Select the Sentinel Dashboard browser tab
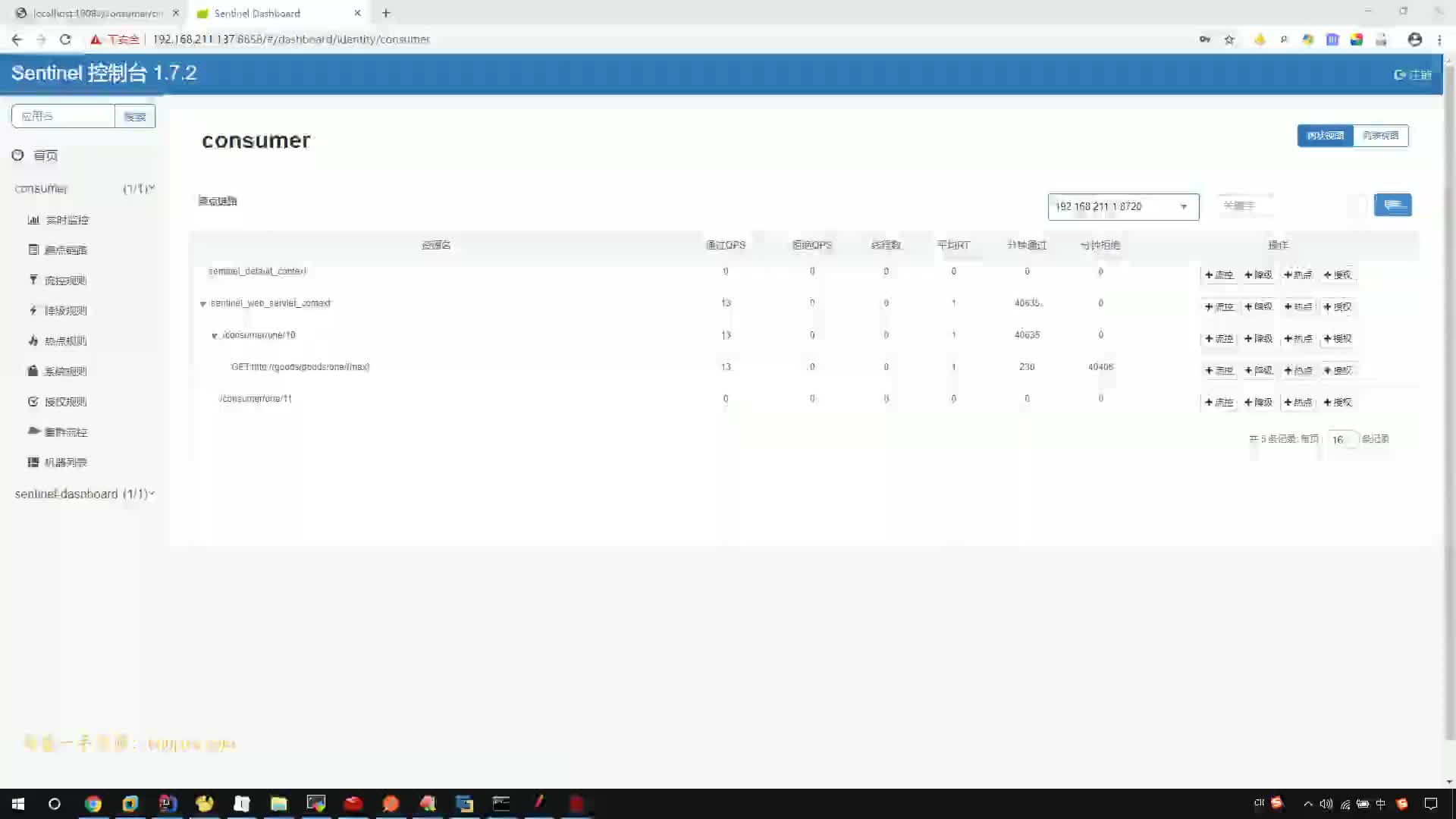Screen dimensions: 1456x819 pyautogui.click(x=278, y=13)
